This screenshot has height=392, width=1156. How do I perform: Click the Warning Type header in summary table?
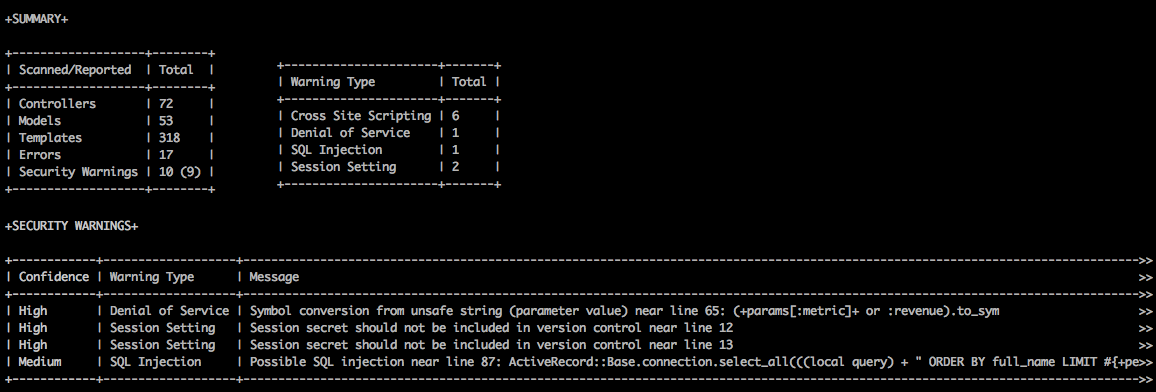(x=332, y=82)
